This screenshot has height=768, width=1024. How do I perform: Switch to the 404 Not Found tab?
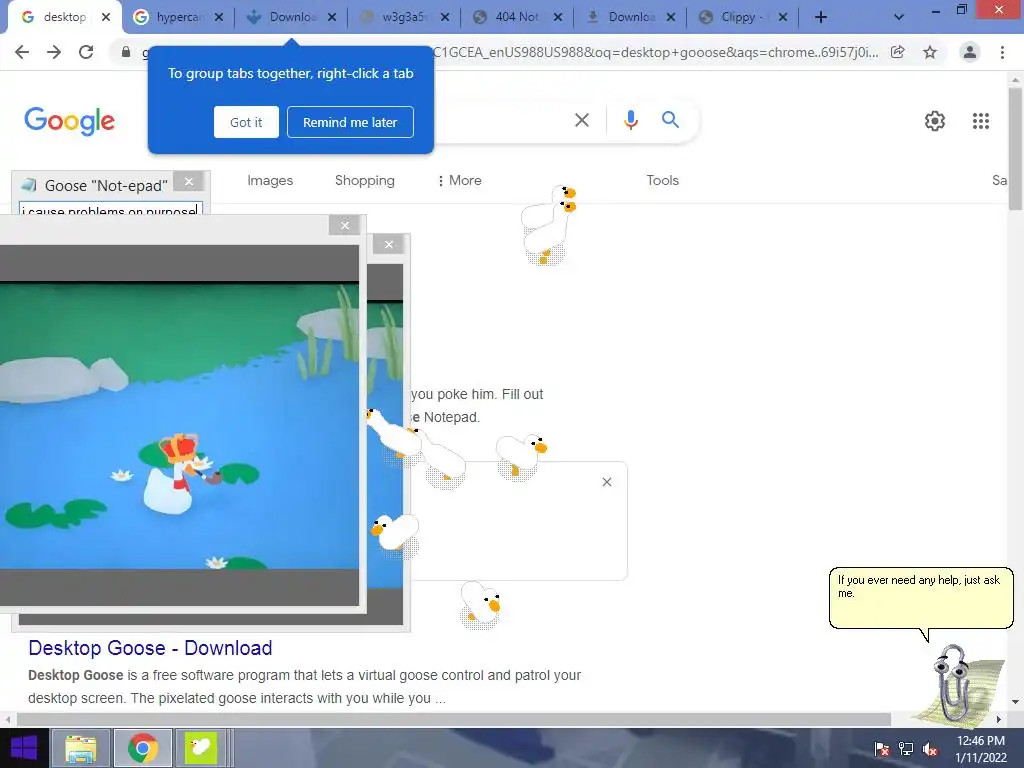point(517,17)
